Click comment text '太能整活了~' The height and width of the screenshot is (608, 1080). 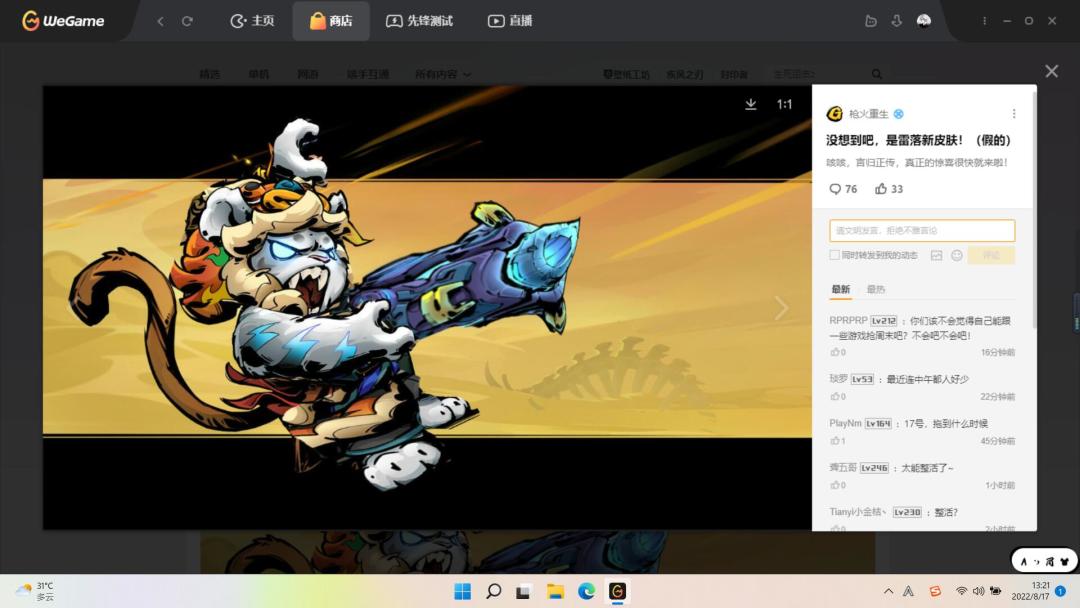[927, 468]
